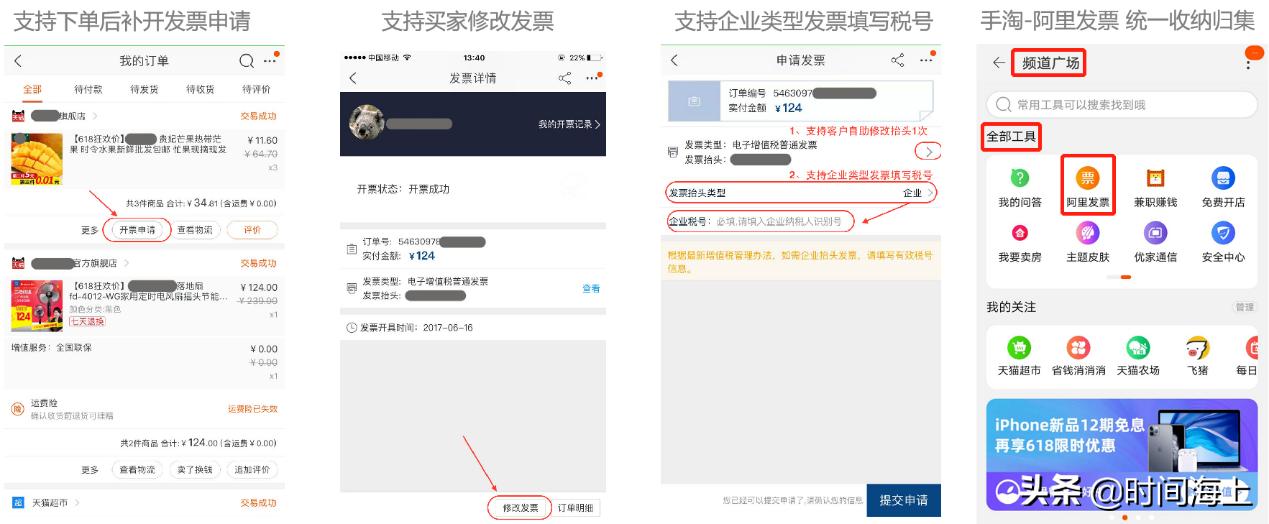Tap order image placeholder on 申请发票
The image size is (1269, 524).
pos(695,102)
